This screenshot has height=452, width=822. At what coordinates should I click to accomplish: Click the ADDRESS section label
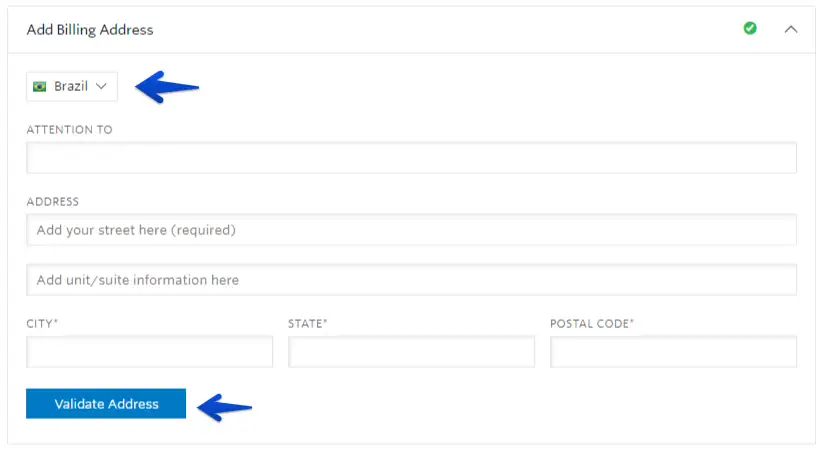click(x=53, y=202)
